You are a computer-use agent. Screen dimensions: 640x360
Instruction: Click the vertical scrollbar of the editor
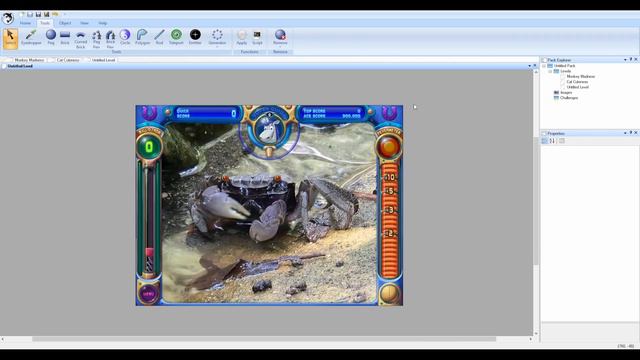536,201
